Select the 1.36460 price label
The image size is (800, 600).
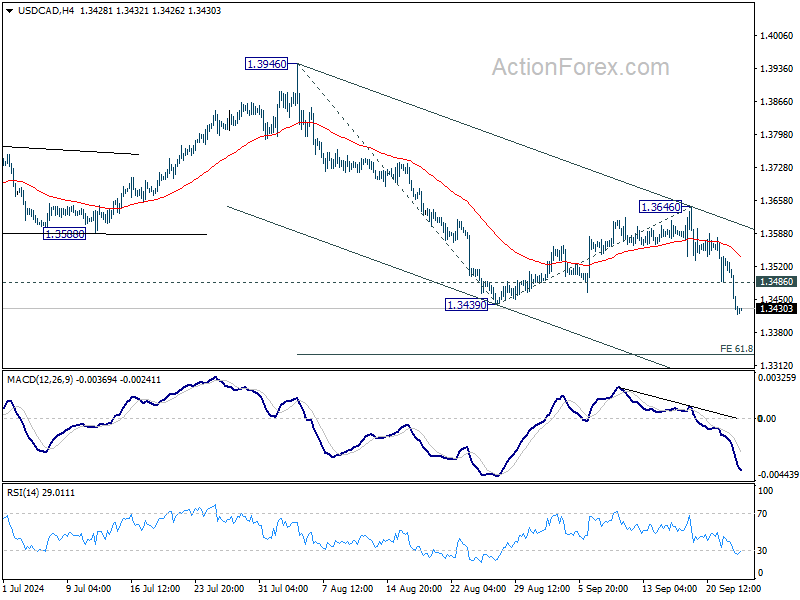tap(661, 207)
